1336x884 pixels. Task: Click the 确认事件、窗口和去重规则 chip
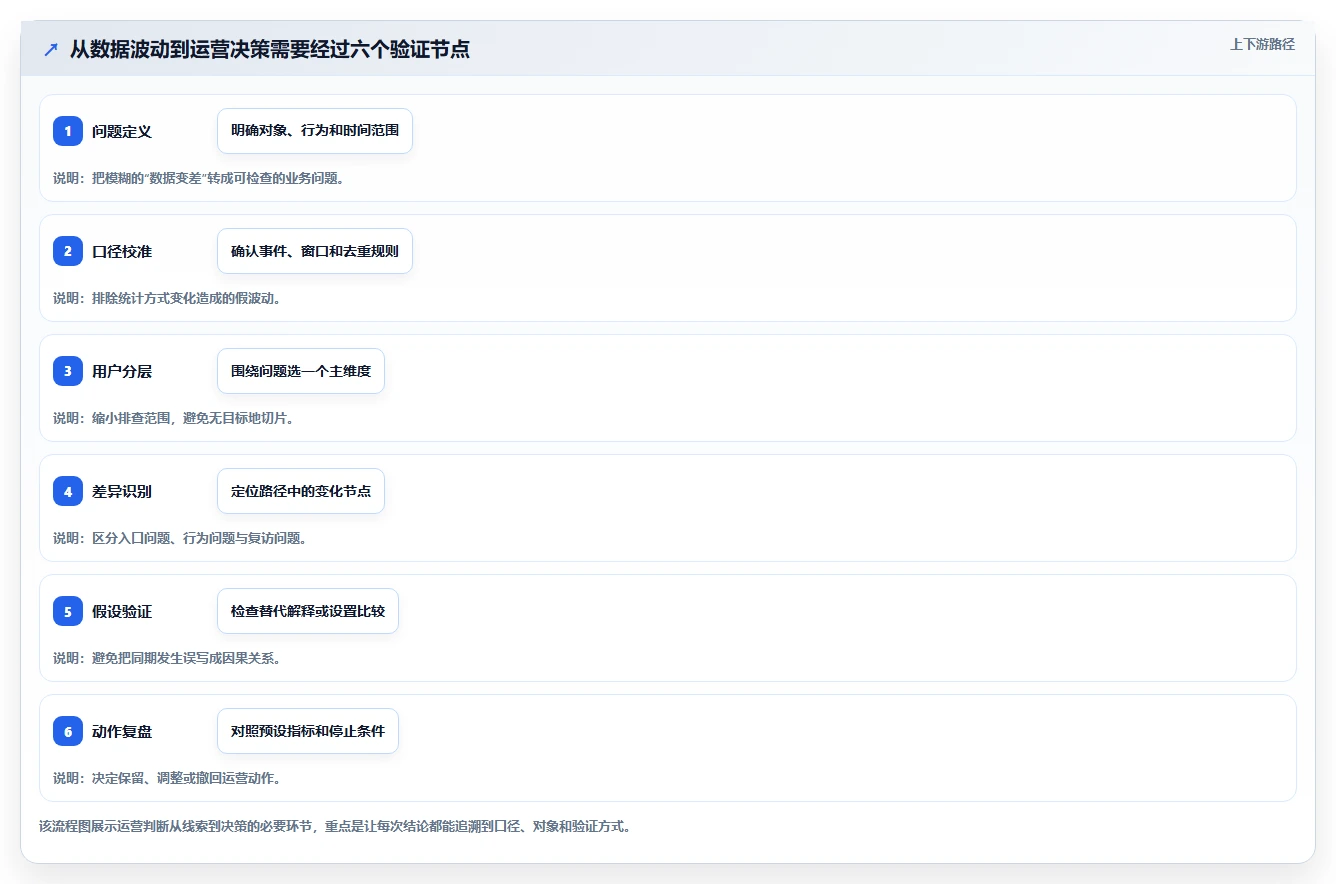click(315, 251)
